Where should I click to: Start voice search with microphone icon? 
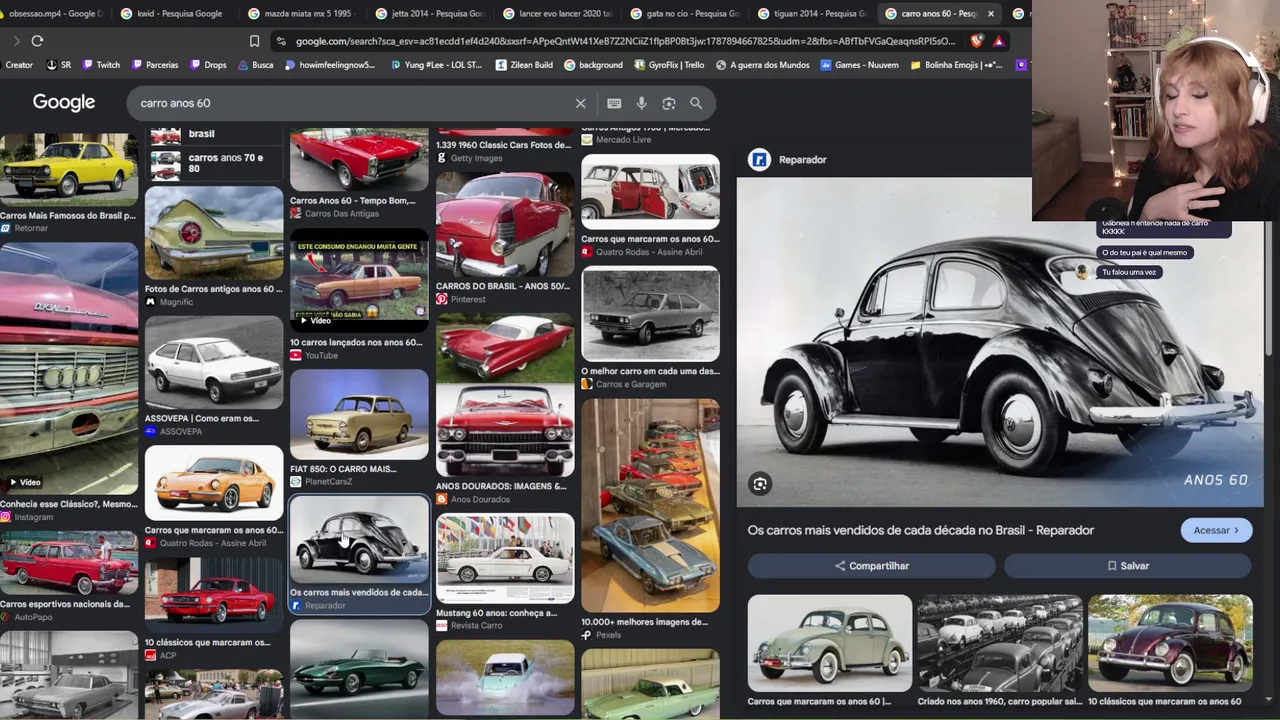pyautogui.click(x=641, y=103)
